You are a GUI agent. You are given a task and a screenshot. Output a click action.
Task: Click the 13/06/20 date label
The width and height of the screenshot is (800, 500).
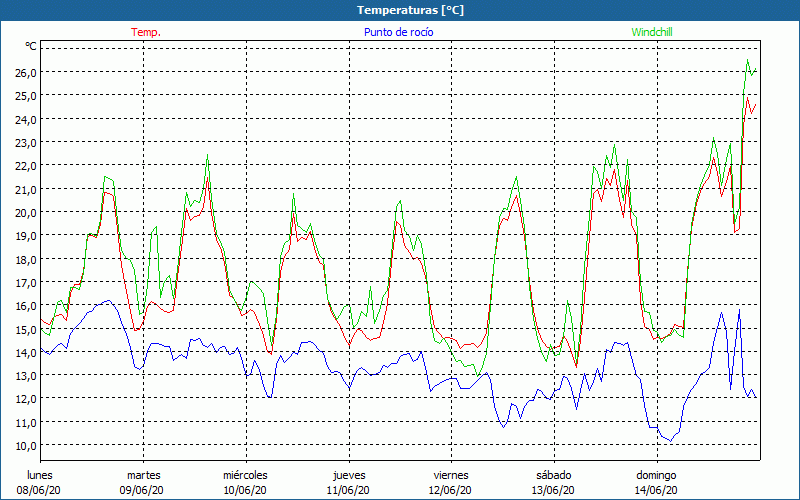click(x=553, y=490)
